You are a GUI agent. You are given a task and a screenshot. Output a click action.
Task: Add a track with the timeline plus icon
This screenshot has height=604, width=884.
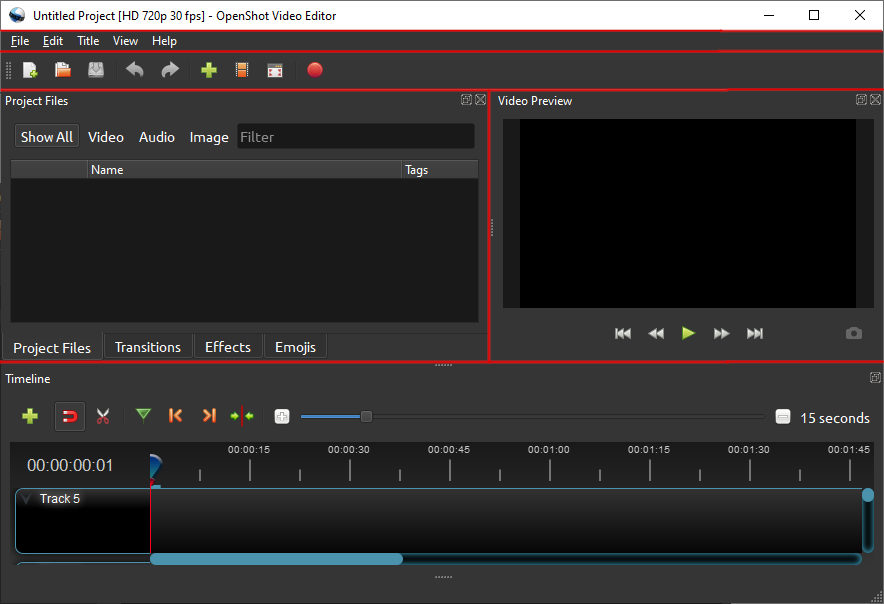click(x=30, y=416)
